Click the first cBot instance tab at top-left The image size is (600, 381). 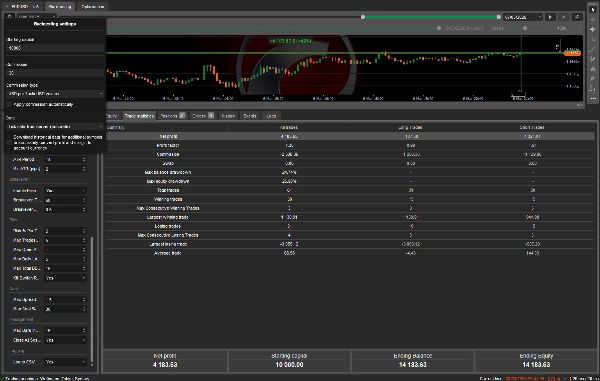[23, 7]
